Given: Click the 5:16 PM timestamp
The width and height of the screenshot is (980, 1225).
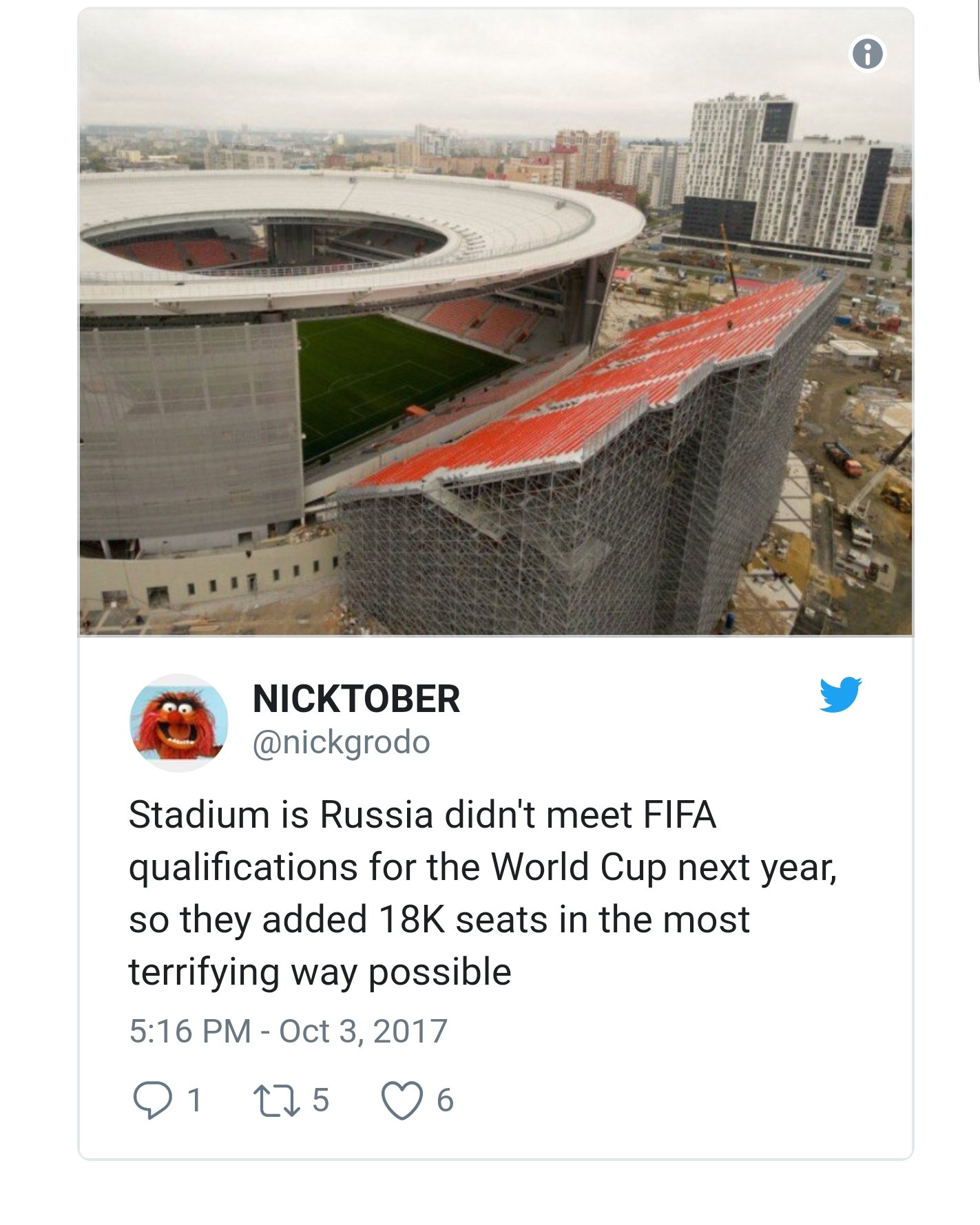Looking at the screenshot, I should click(189, 1031).
